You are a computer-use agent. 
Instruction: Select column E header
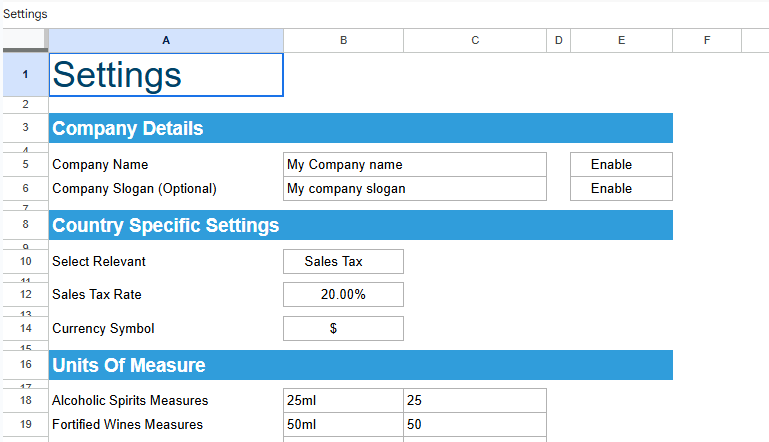point(621,40)
